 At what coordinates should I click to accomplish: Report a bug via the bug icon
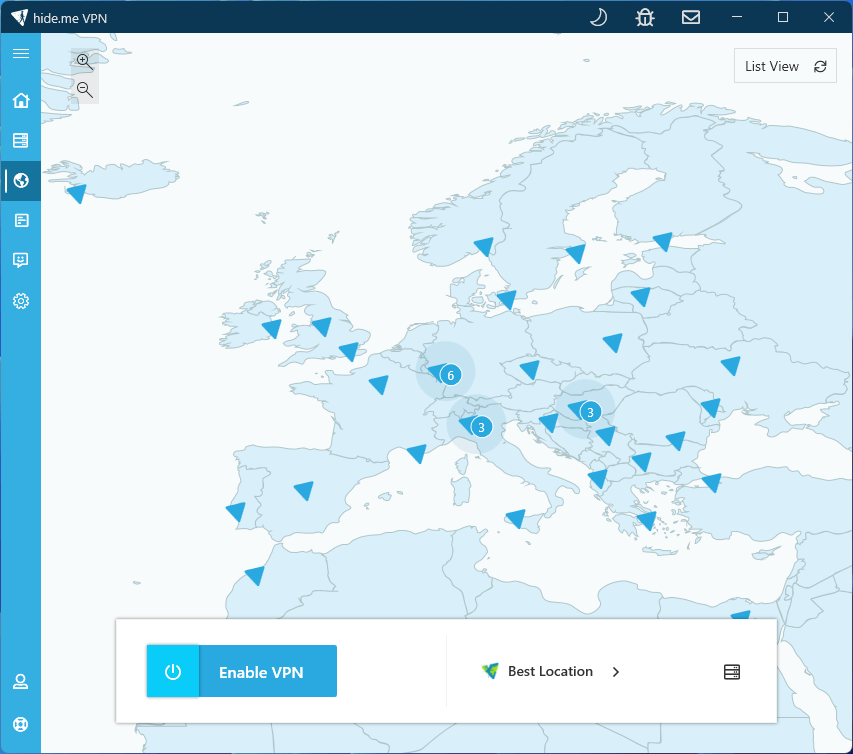(x=644, y=17)
